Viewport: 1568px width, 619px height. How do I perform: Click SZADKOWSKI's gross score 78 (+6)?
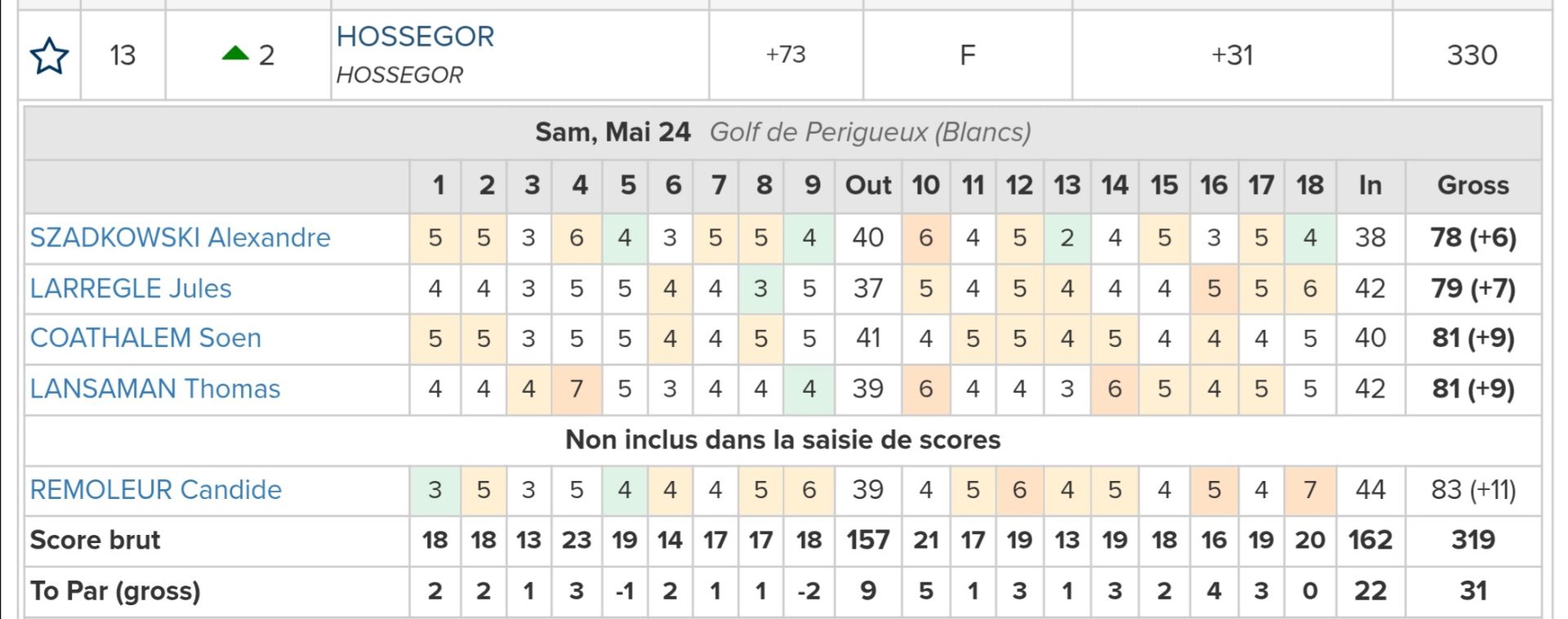tap(1472, 238)
